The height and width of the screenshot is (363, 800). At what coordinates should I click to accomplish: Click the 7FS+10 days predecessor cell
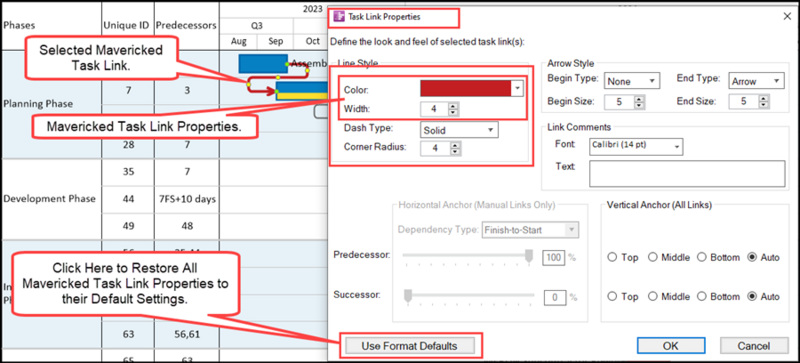(x=186, y=199)
